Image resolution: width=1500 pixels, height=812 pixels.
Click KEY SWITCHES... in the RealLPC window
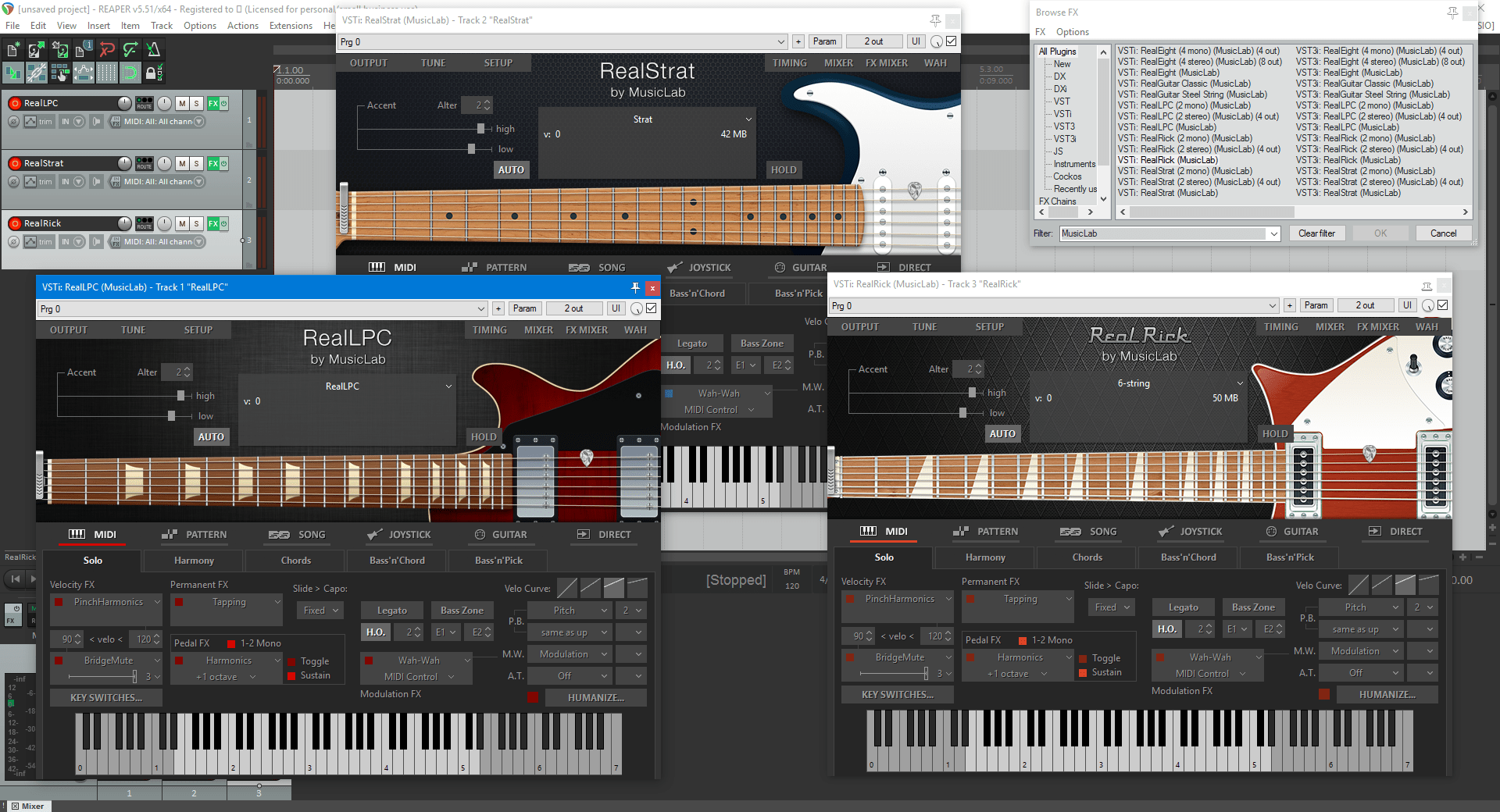106,698
